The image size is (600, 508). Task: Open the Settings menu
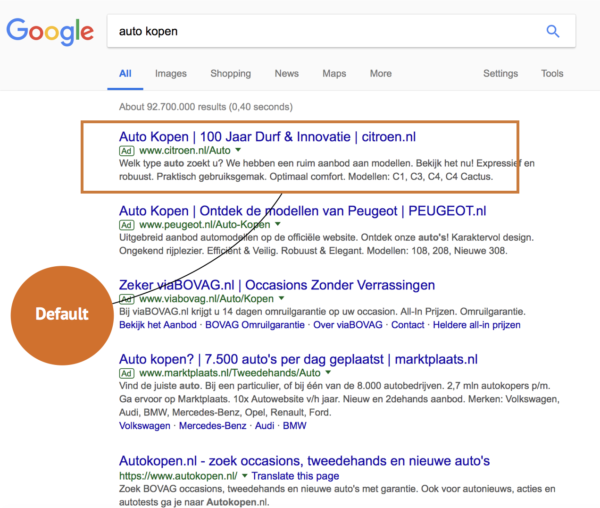point(501,73)
